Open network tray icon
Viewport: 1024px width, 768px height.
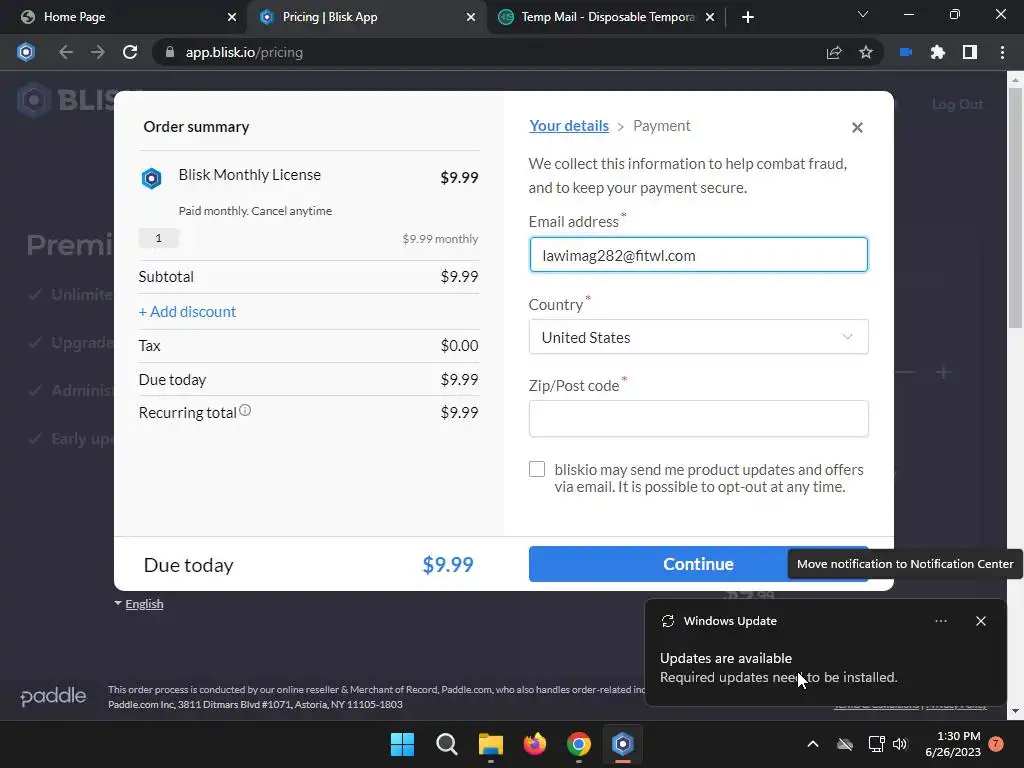(876, 744)
